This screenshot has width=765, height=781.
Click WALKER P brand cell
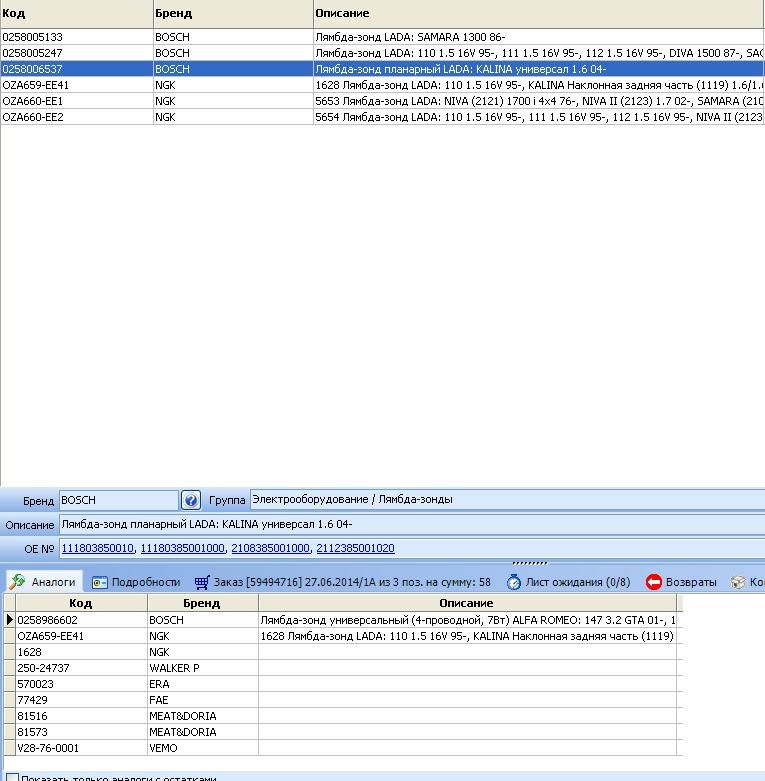[x=203, y=667]
